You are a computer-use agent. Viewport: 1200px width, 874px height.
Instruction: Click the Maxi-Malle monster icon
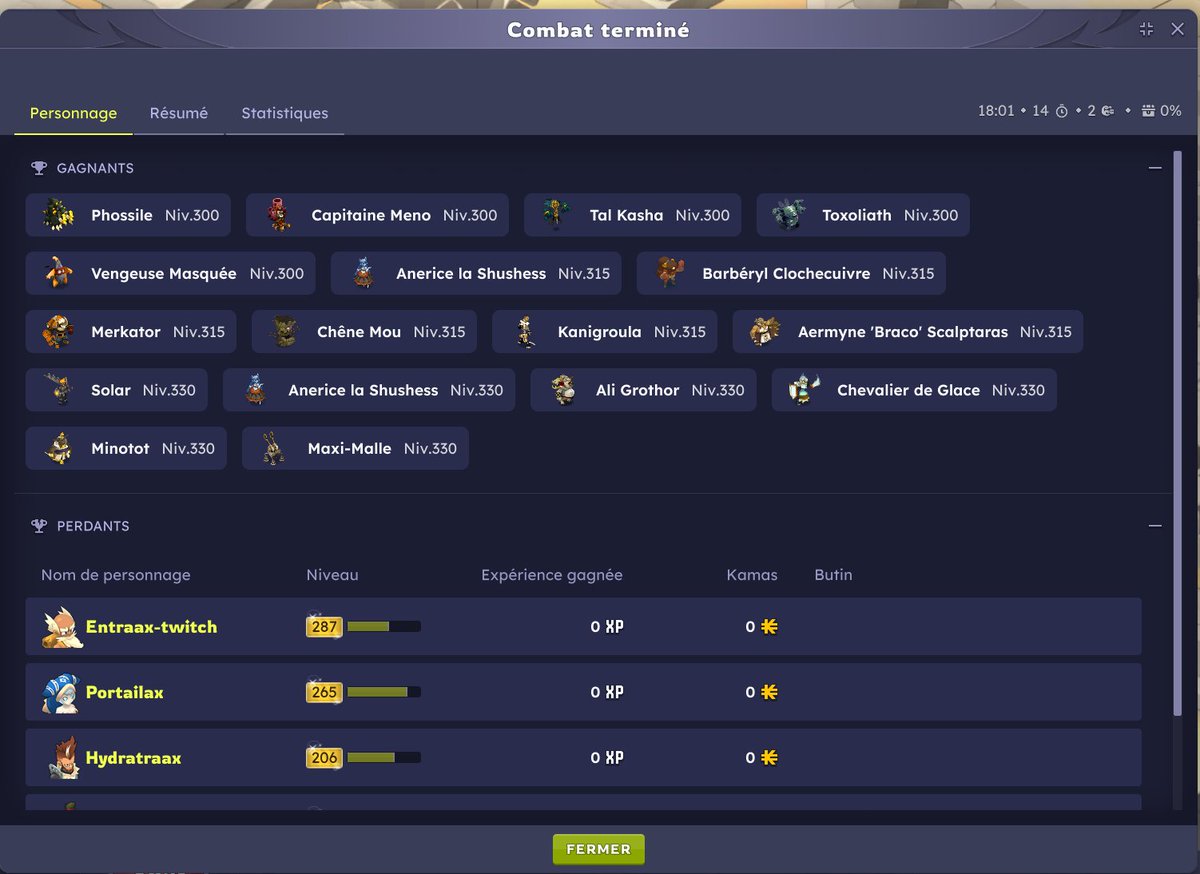tap(275, 448)
